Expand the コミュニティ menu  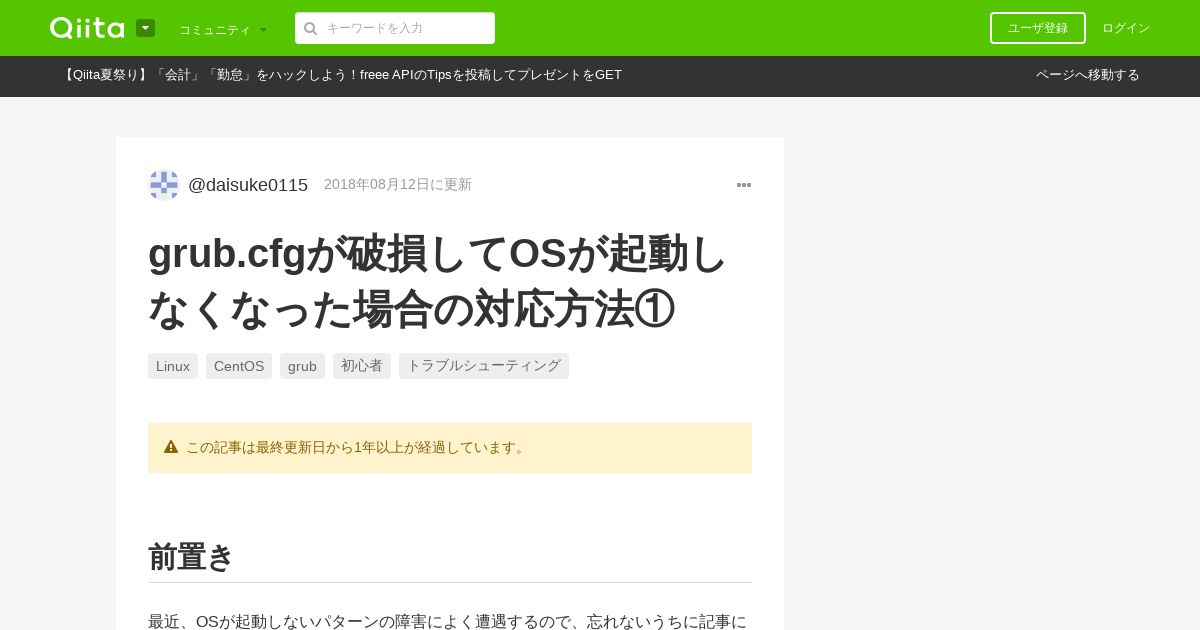tap(223, 30)
